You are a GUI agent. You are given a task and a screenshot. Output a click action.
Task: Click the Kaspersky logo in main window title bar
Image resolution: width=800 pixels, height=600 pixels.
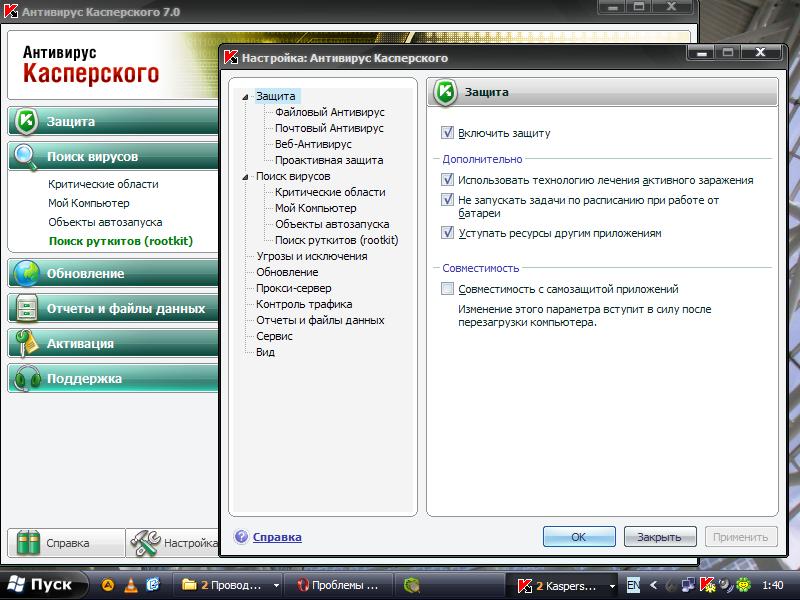(x=10, y=11)
